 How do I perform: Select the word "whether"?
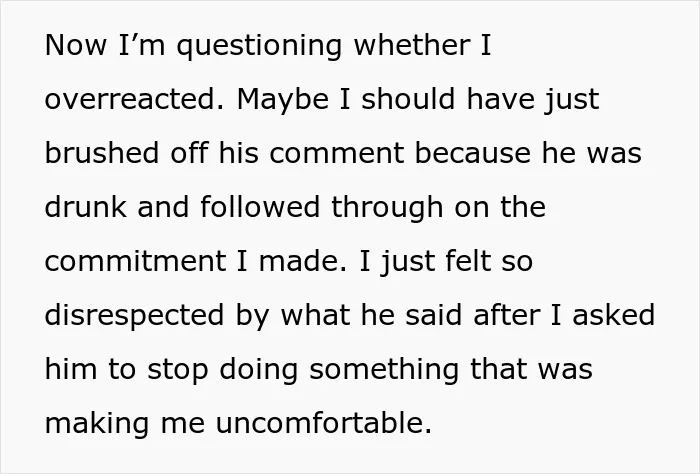(x=412, y=45)
